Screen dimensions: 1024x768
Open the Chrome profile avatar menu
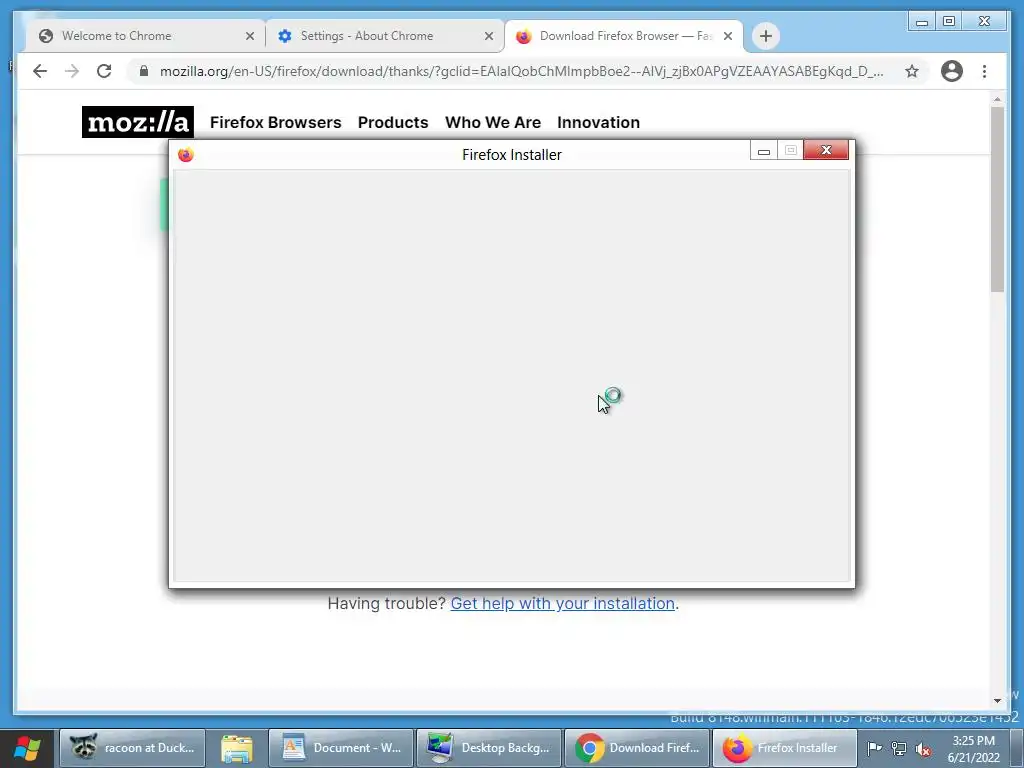(952, 71)
